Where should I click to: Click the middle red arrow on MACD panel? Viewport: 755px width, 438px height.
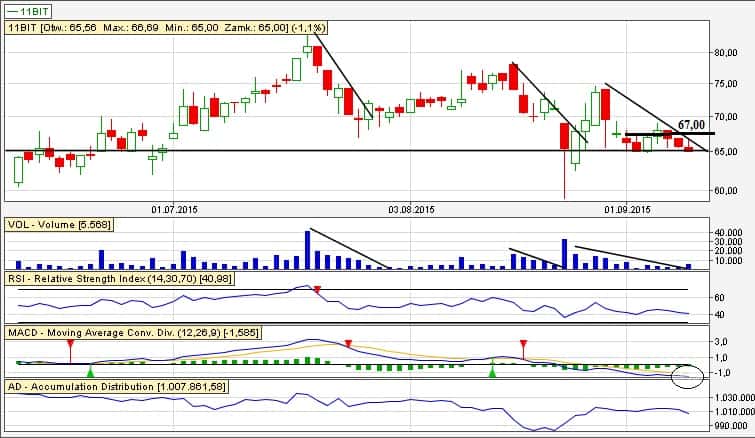(x=348, y=344)
